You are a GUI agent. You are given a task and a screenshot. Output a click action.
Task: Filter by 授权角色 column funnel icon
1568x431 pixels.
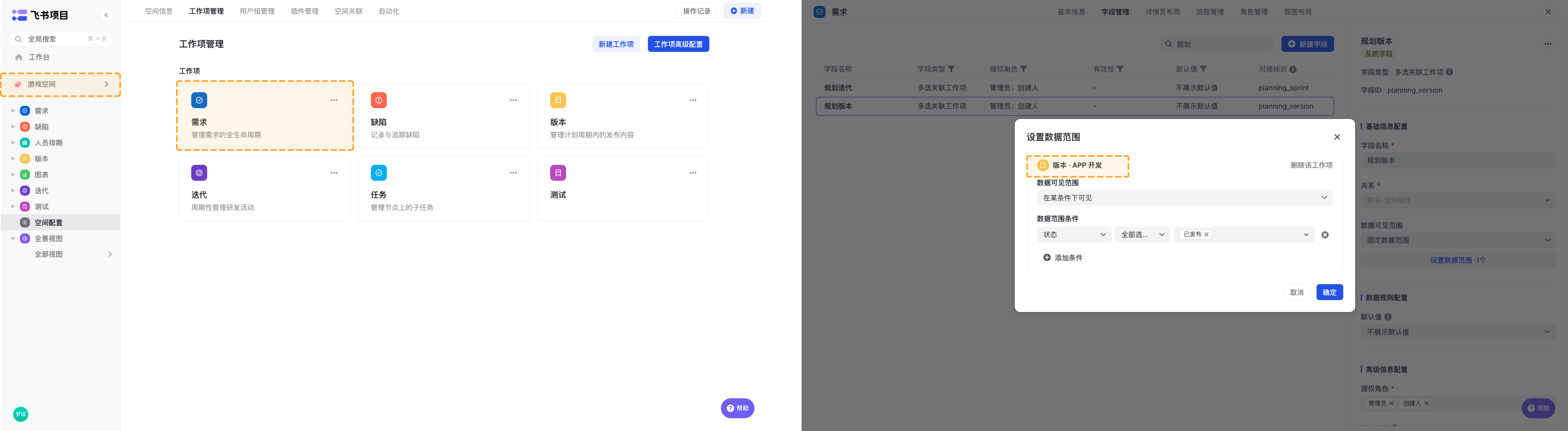pyautogui.click(x=1024, y=69)
